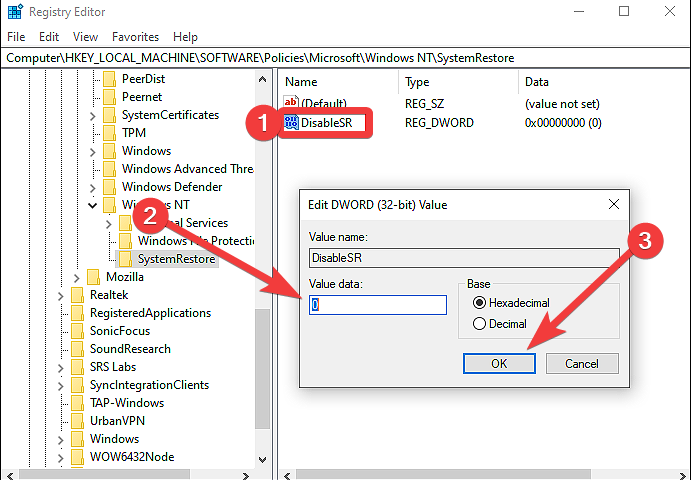The height and width of the screenshot is (480, 691).
Task: Click the Registry Editor app icon in title bar
Action: tap(13, 12)
